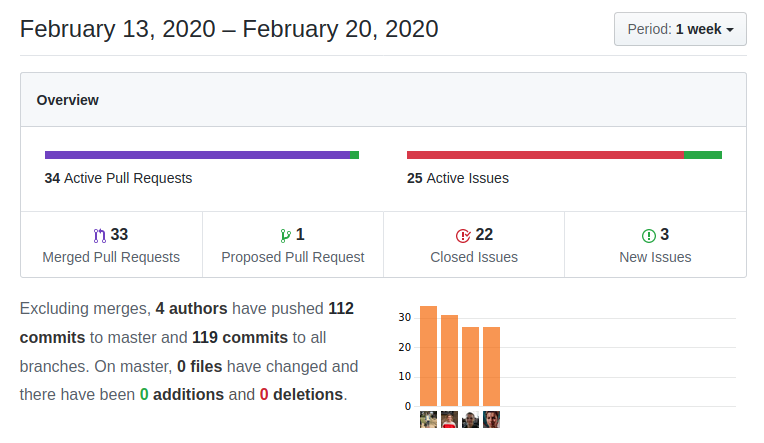Click the merged pull request icon
Viewport: 764px width, 443px height.
pos(99,236)
